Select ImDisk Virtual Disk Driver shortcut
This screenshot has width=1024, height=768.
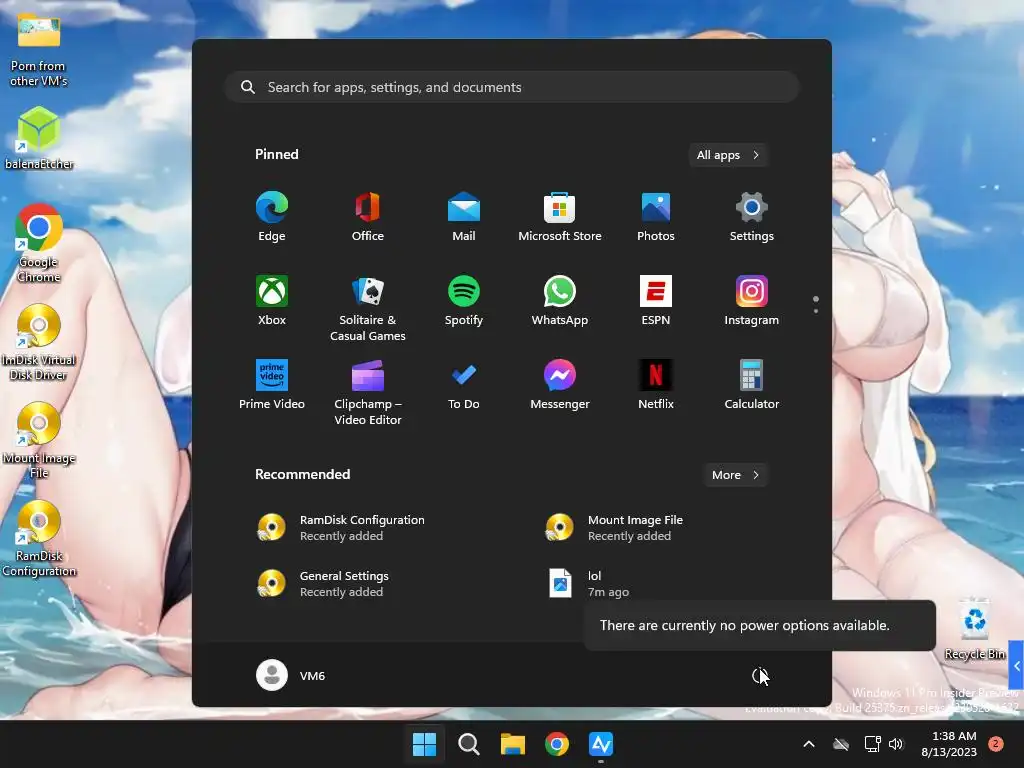39,342
